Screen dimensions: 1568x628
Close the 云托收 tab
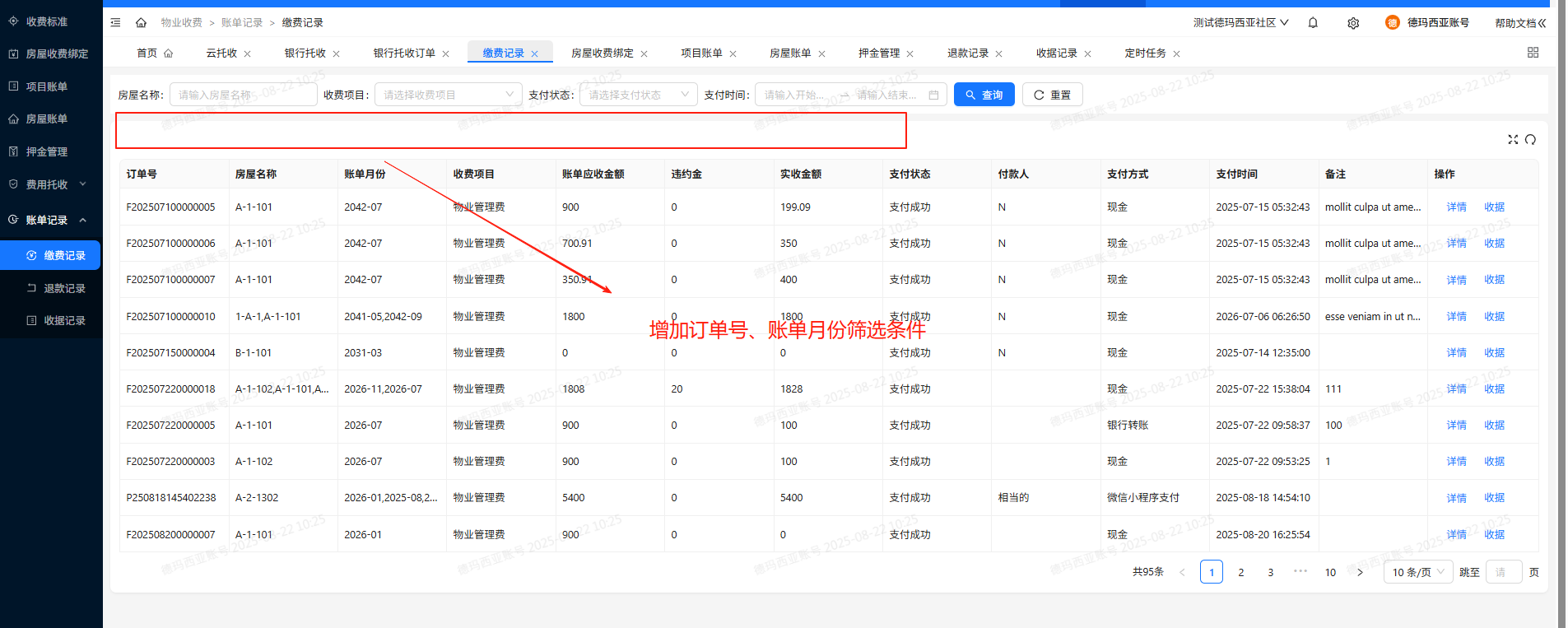click(247, 53)
